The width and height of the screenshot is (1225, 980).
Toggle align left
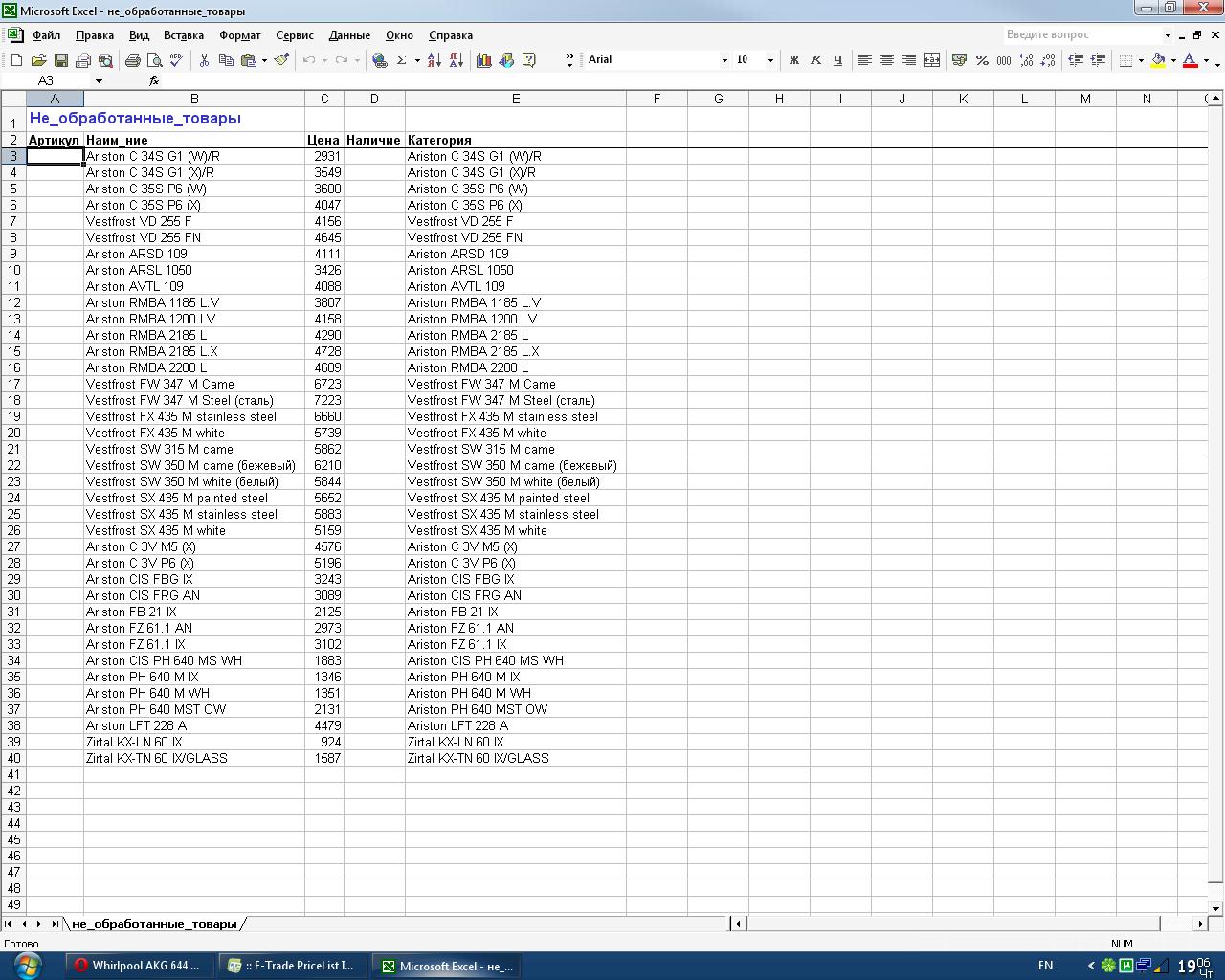tap(865, 60)
